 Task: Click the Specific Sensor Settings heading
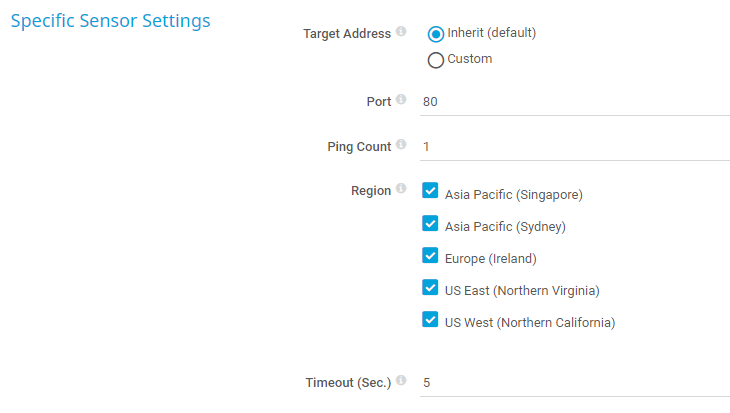pos(110,21)
